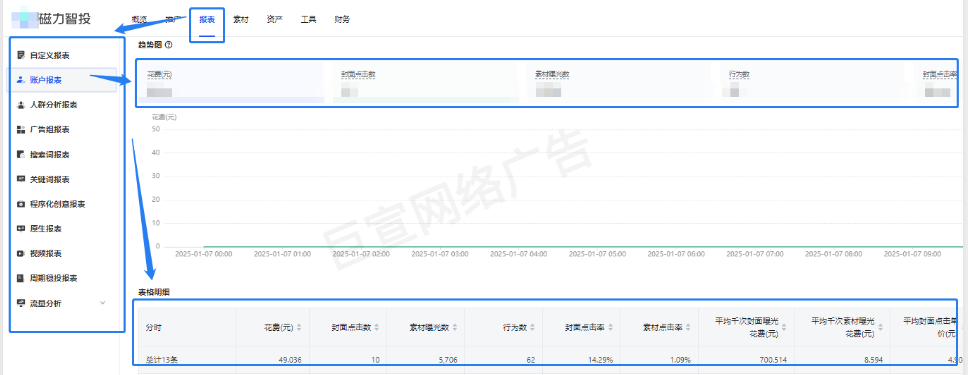The height and width of the screenshot is (375, 968).
Task: Switch to the 财务 top tab
Action: [x=342, y=20]
